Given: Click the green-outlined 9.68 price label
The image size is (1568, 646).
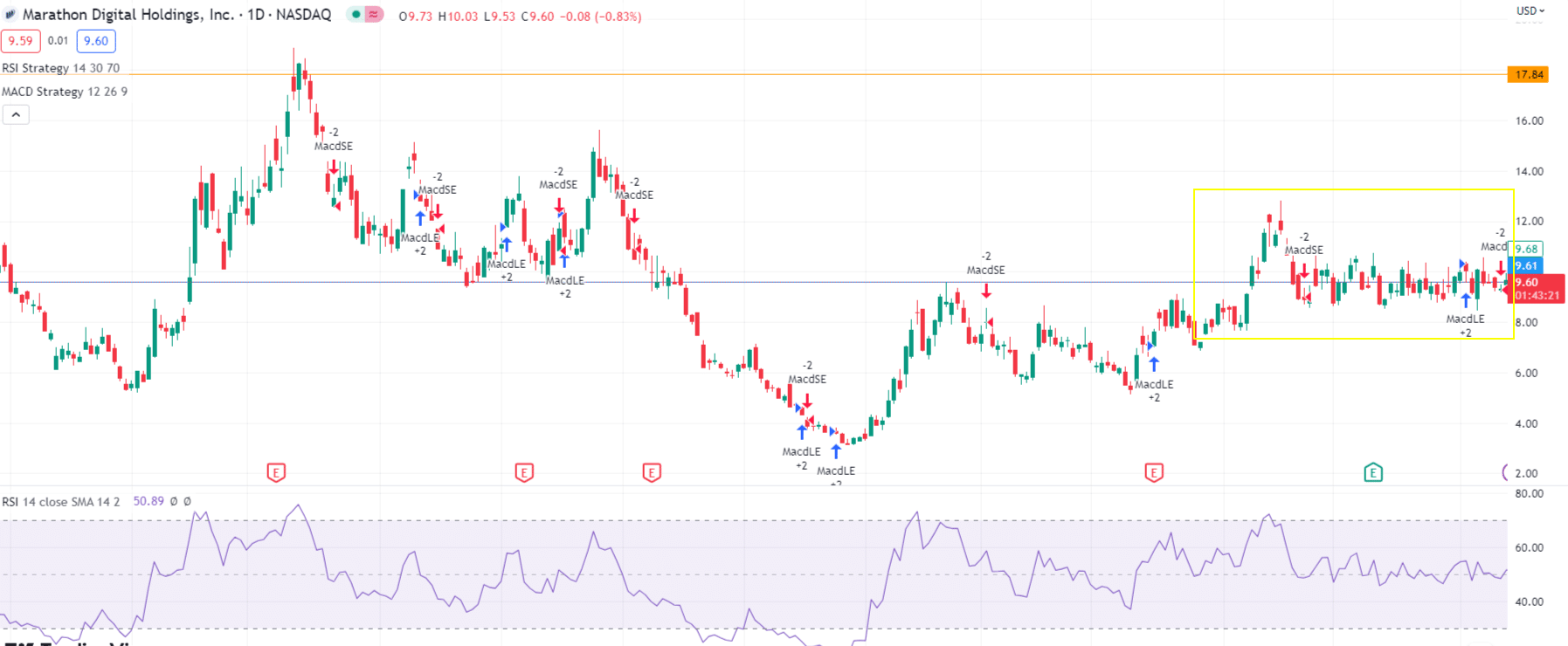Looking at the screenshot, I should [1526, 249].
